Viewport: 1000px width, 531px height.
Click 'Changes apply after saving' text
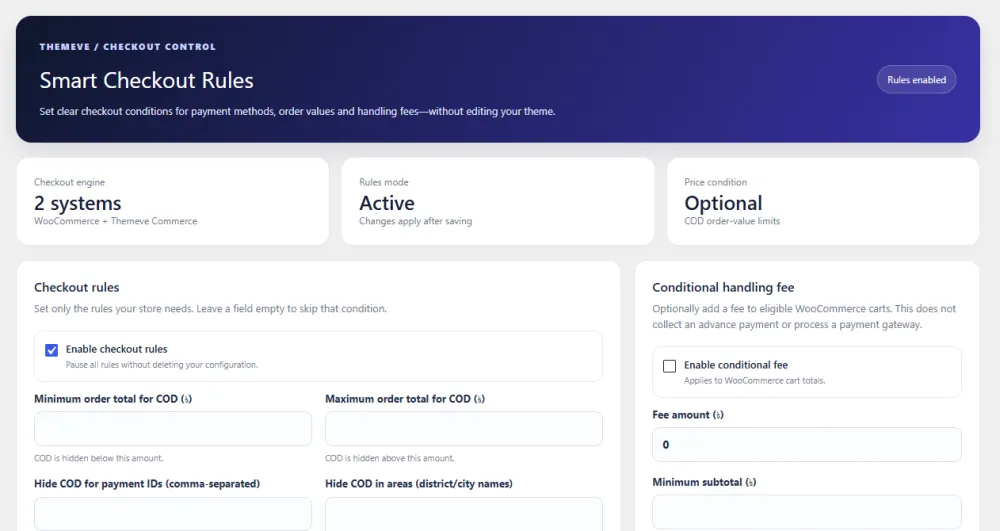pos(416,221)
